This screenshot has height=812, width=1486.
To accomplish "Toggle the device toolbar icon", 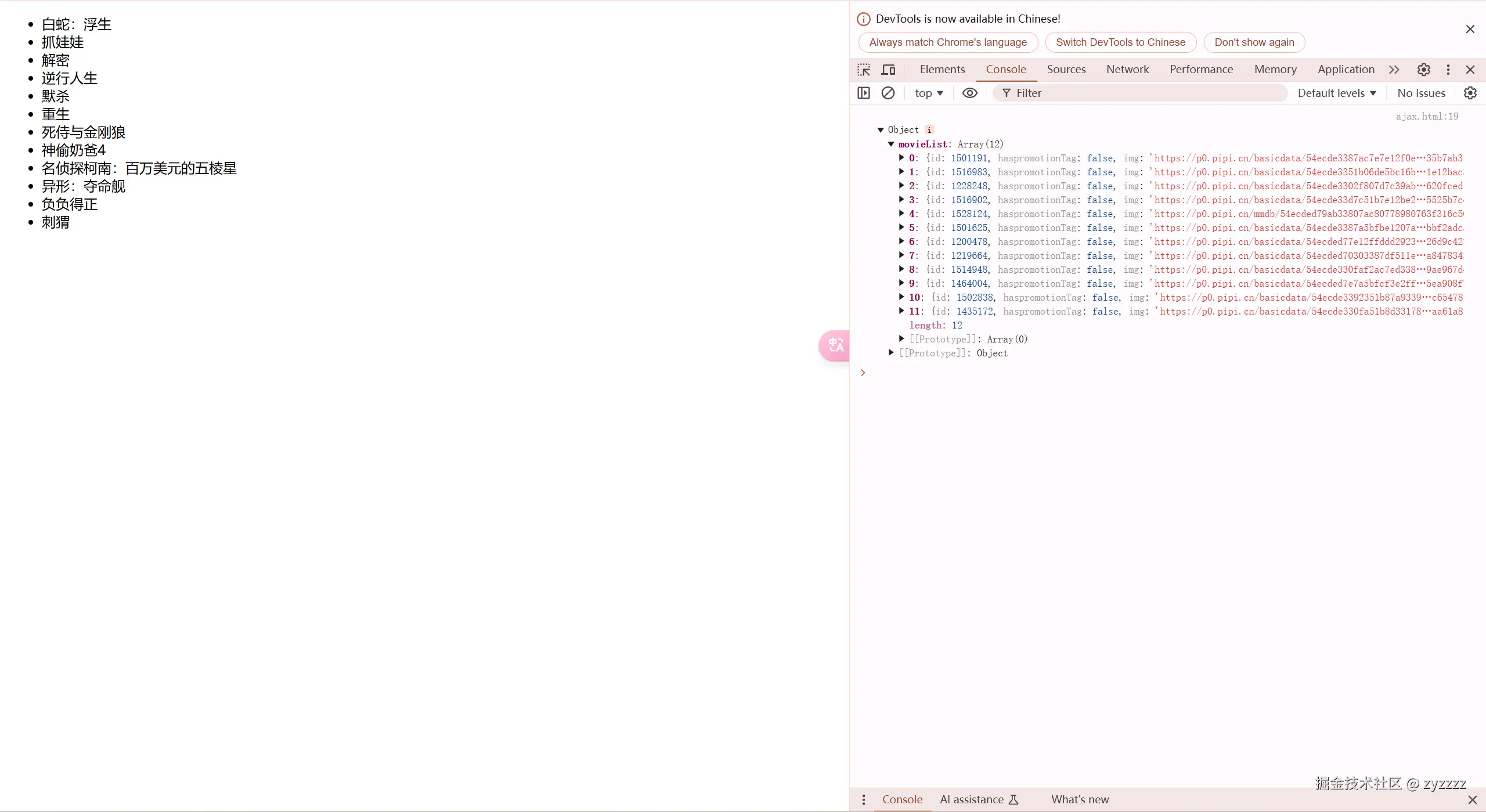I will pyautogui.click(x=888, y=70).
